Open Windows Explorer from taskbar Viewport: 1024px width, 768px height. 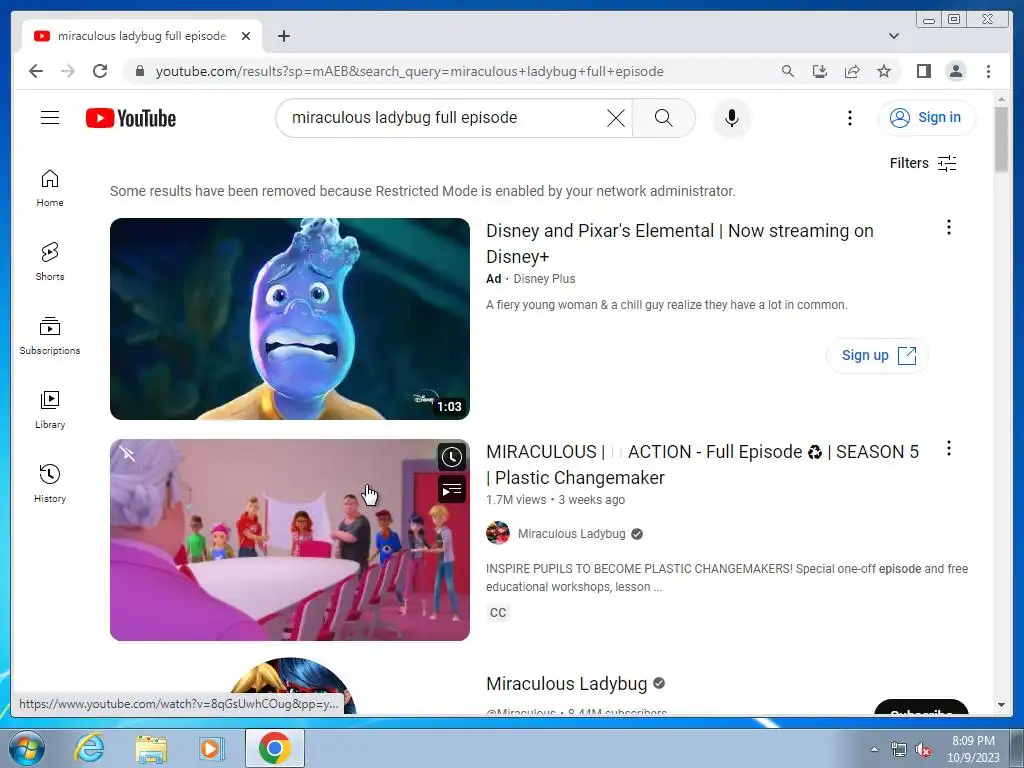(151, 748)
